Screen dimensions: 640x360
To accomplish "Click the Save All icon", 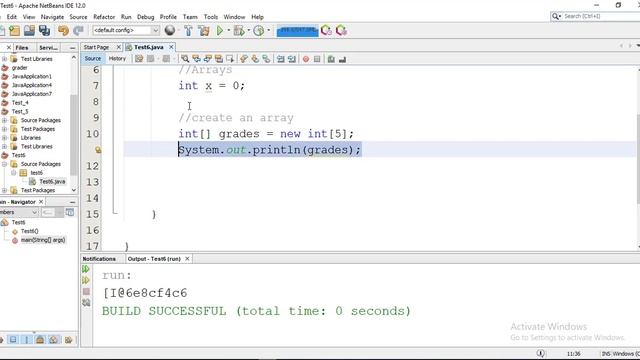I will point(44,31).
